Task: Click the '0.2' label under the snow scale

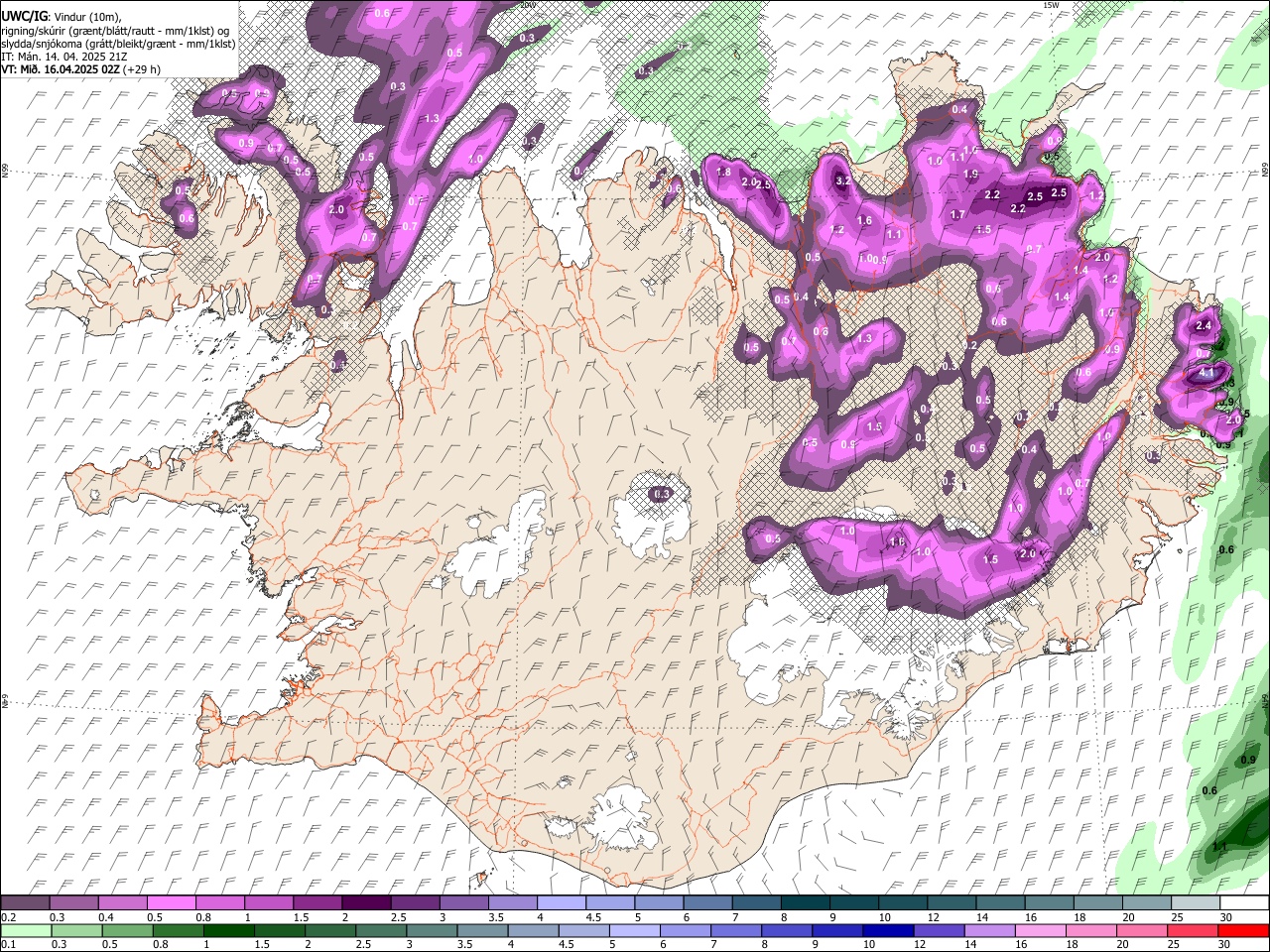Action: point(8,917)
